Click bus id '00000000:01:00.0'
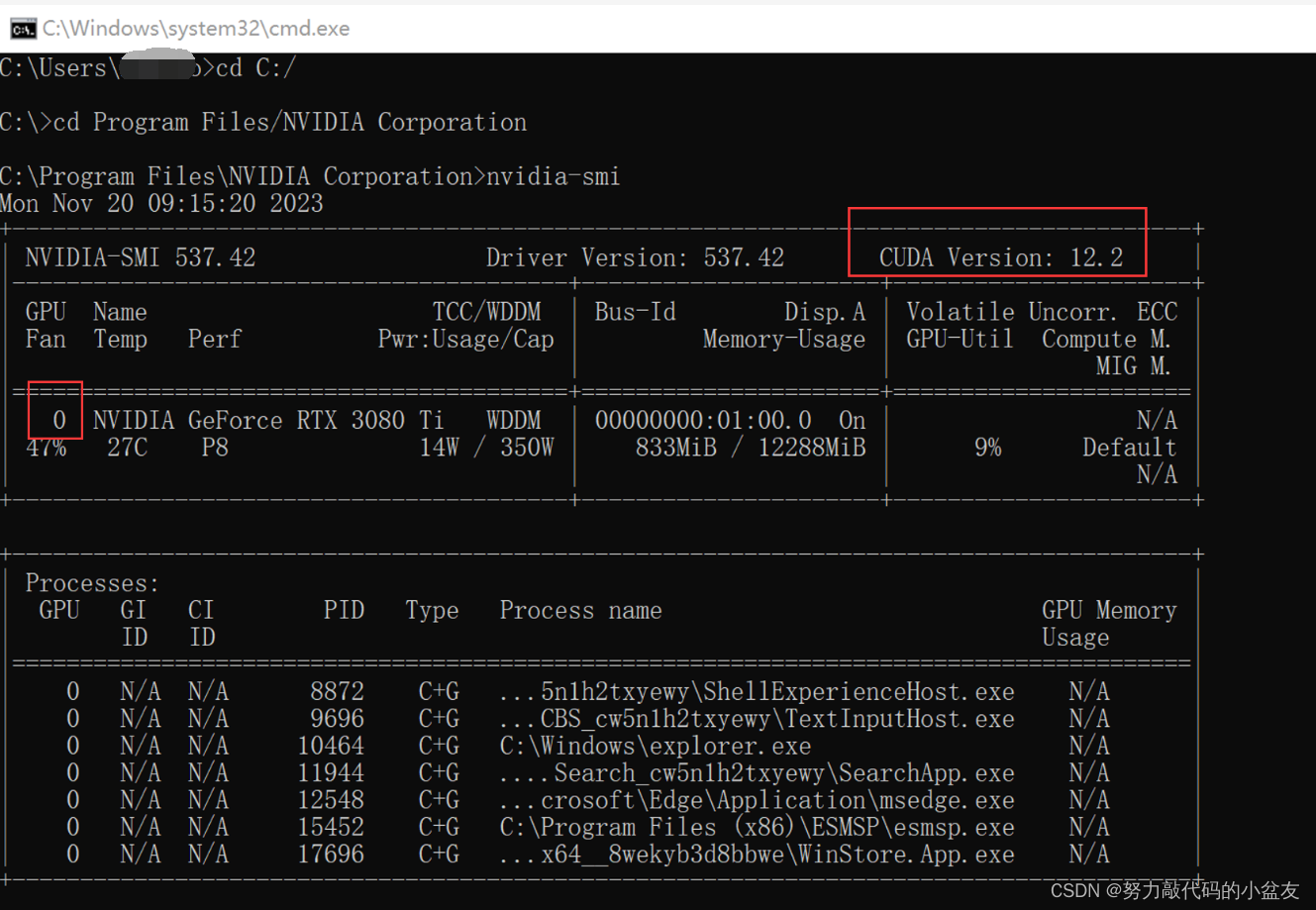The height and width of the screenshot is (910, 1316). tap(703, 420)
